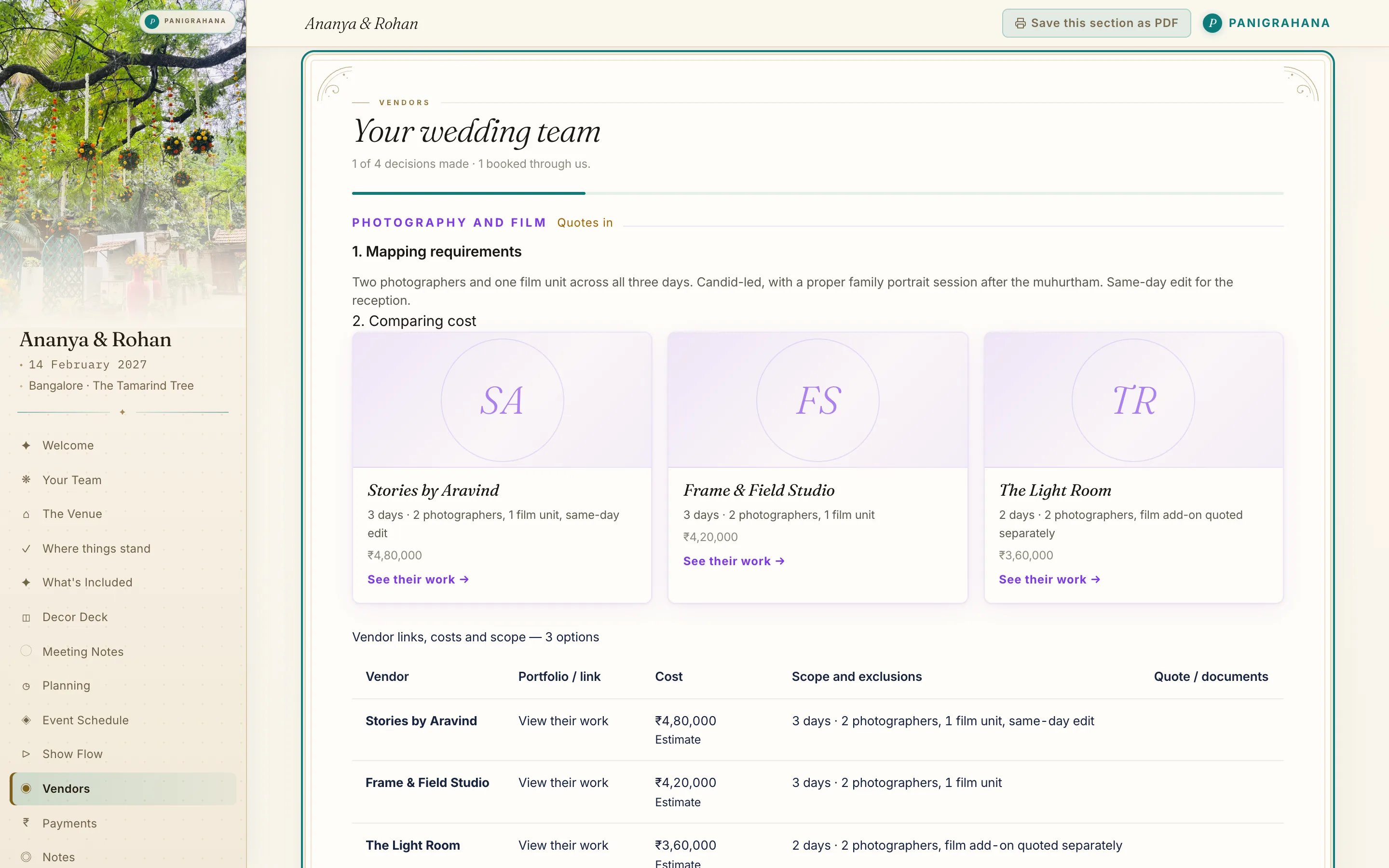Click the play triangle icon beside Show Flow
The width and height of the screenshot is (1389, 868).
(26, 754)
